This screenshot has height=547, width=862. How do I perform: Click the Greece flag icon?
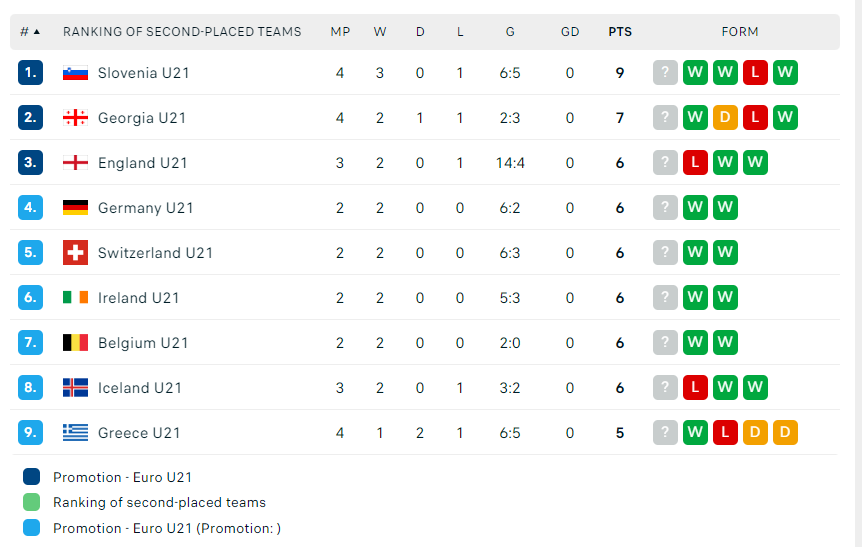[x=75, y=433]
